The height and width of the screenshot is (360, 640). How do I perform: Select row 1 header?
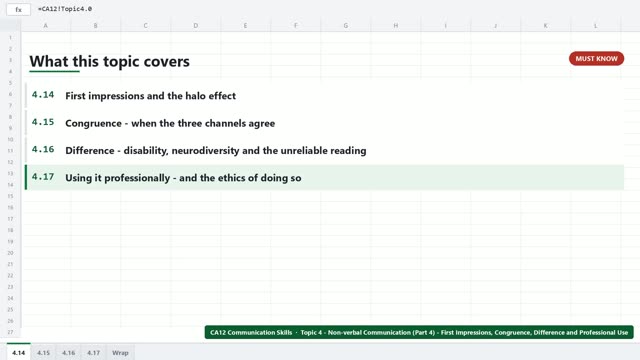[10, 38]
